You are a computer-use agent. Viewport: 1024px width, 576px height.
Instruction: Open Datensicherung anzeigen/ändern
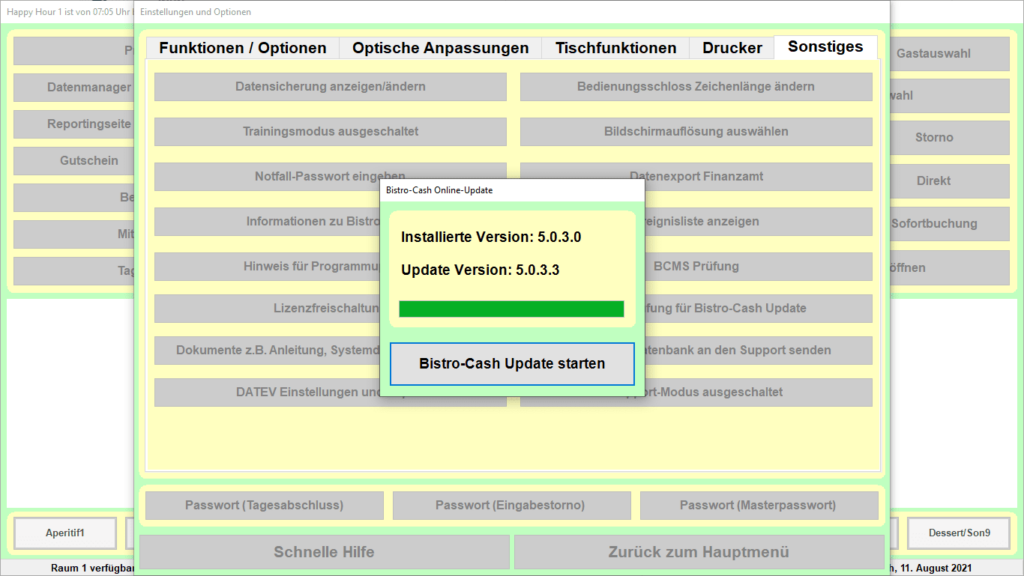pos(330,87)
